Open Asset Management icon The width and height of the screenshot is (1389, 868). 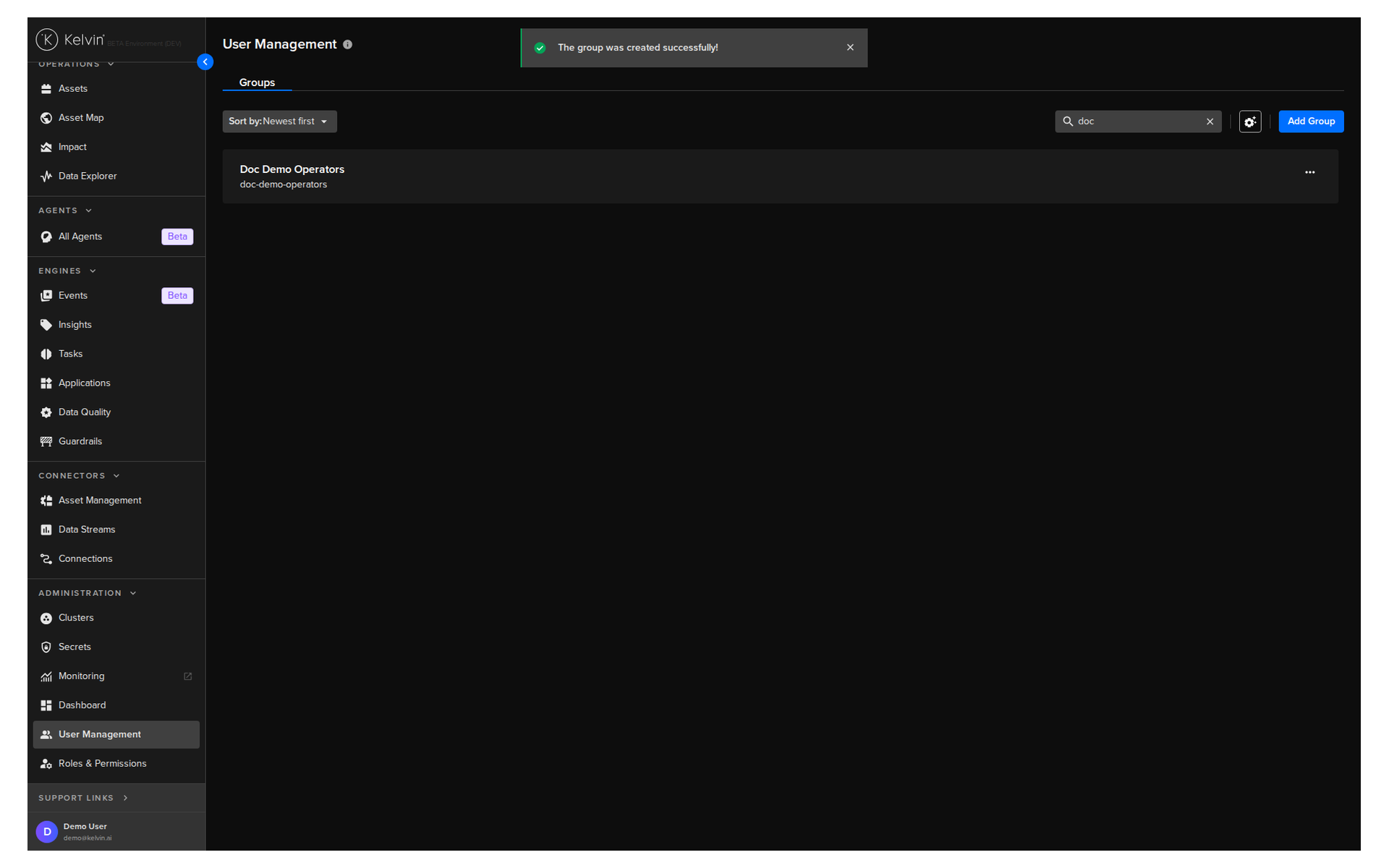46,501
